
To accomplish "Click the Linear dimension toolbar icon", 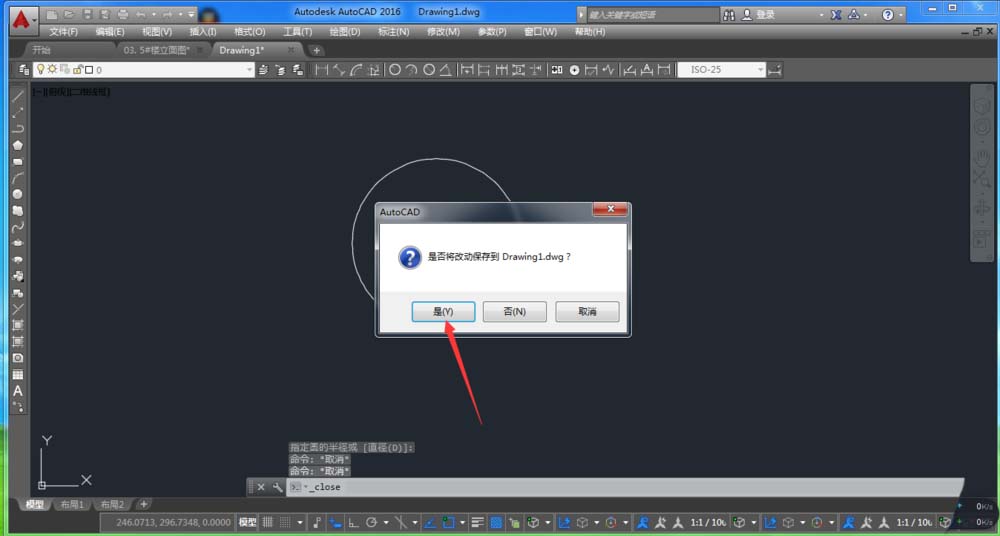I will click(321, 70).
